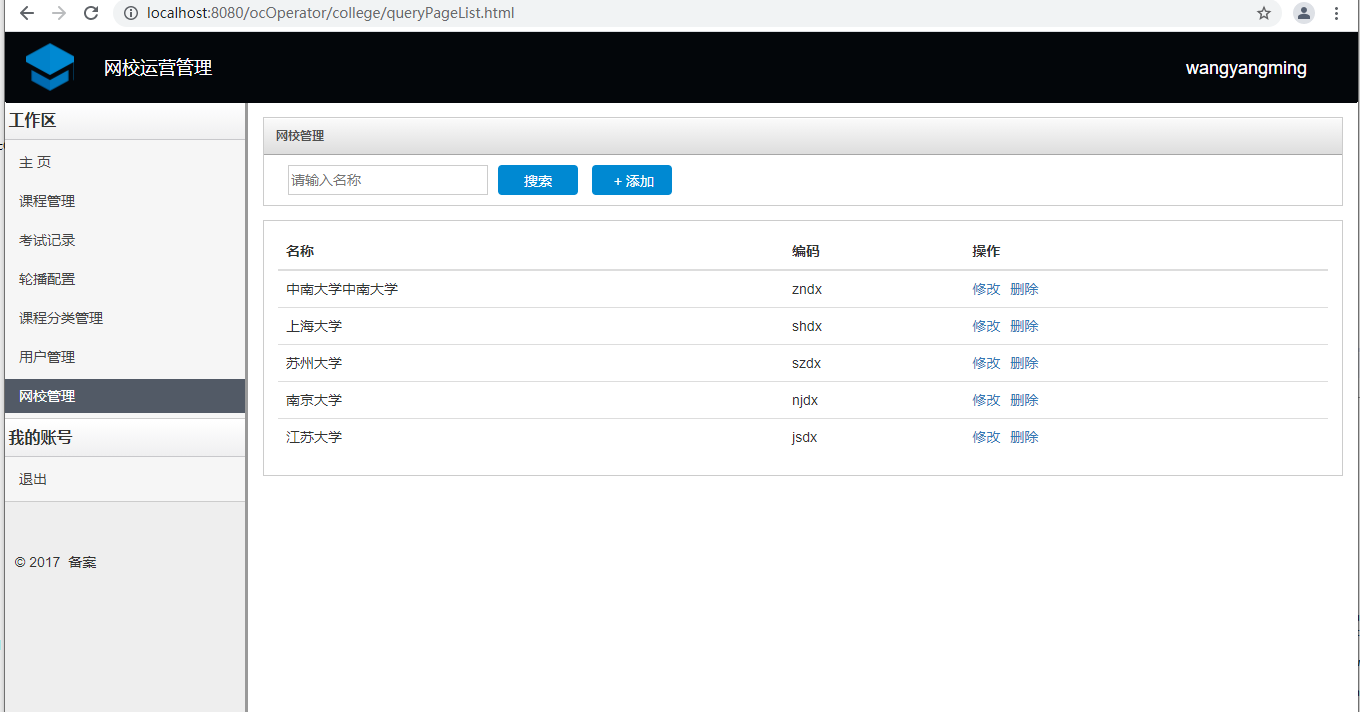Click the 编码 column header

(x=806, y=251)
